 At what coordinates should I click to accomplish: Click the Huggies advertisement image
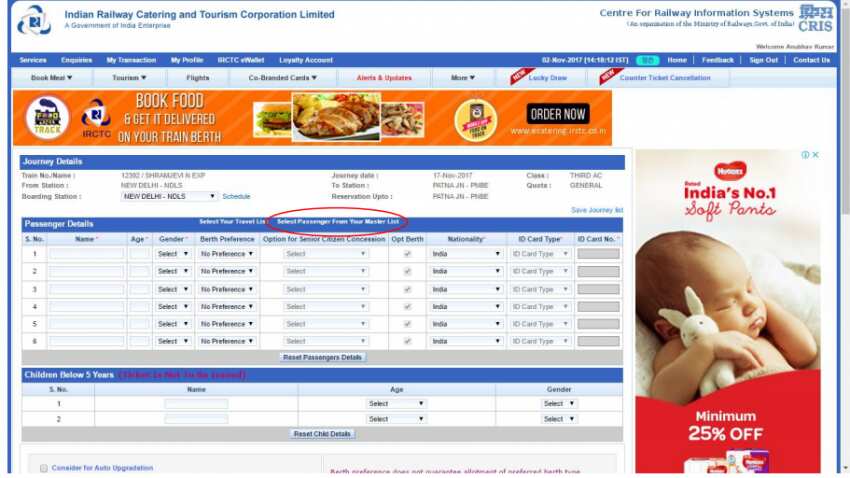tap(727, 312)
